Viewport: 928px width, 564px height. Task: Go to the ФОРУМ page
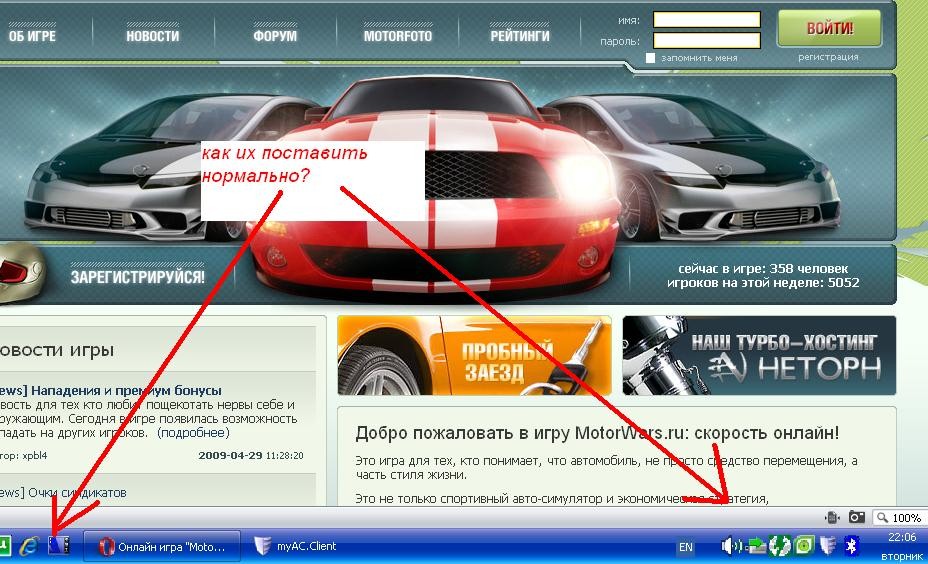[275, 36]
